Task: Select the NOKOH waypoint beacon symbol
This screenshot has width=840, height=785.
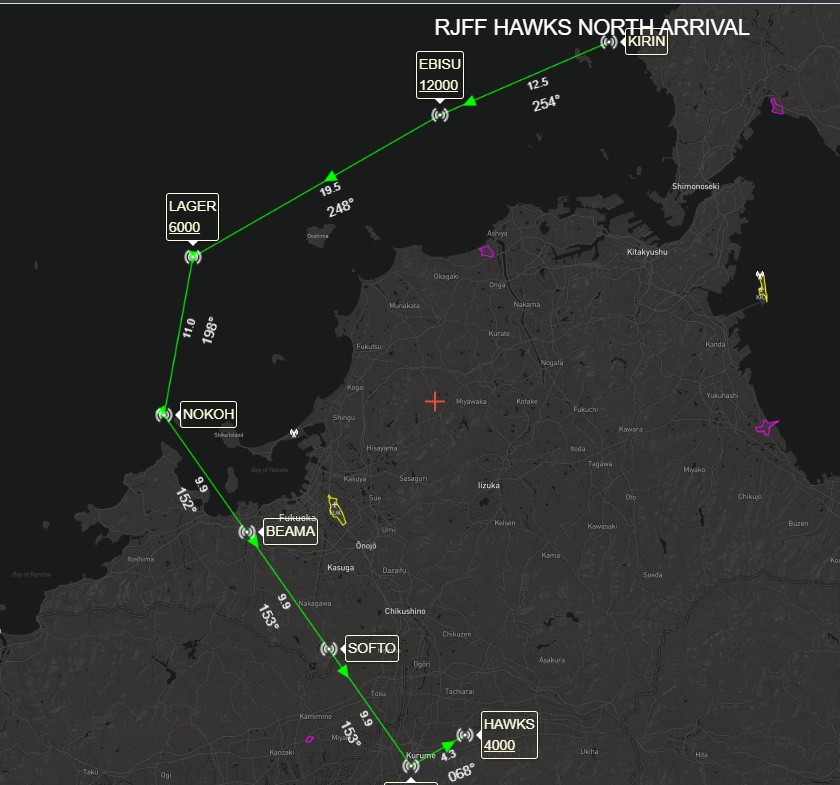Action: click(164, 414)
